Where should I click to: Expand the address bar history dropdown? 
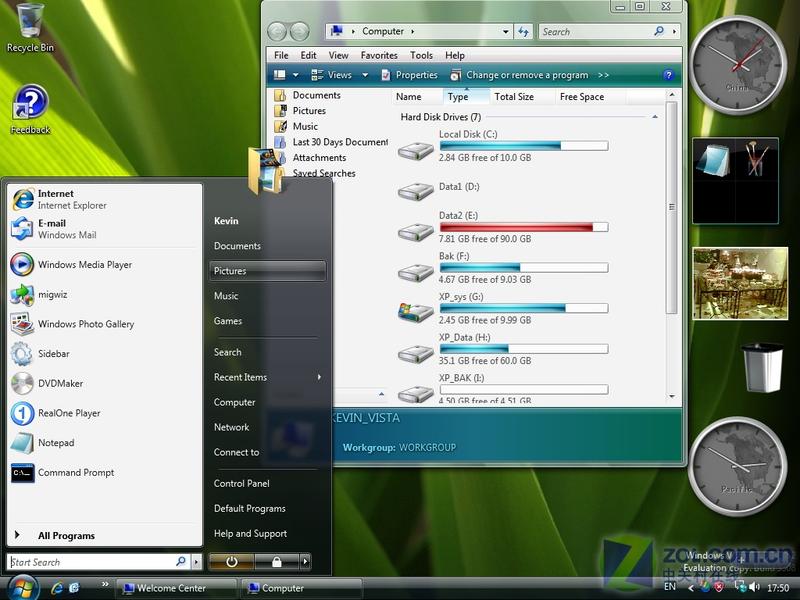tap(506, 32)
